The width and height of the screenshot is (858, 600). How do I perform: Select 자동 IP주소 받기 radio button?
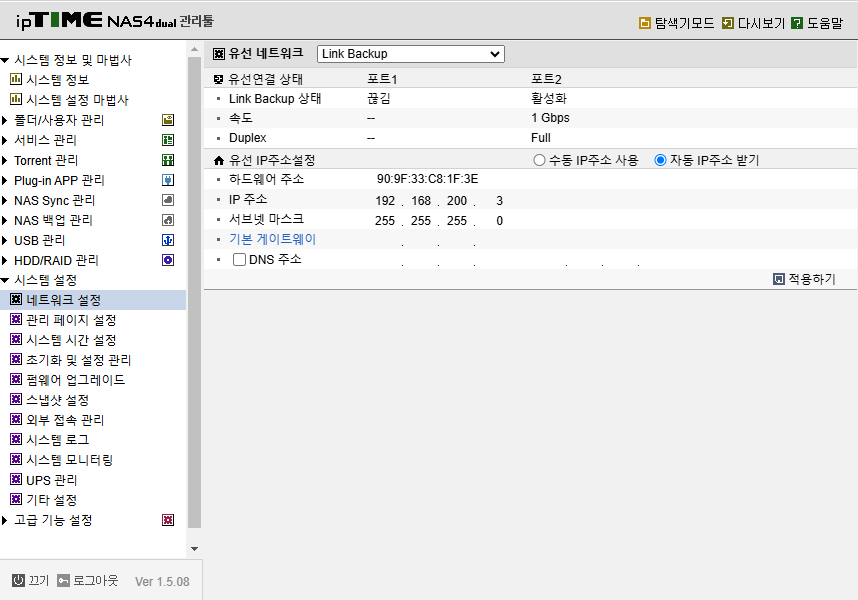click(x=660, y=160)
